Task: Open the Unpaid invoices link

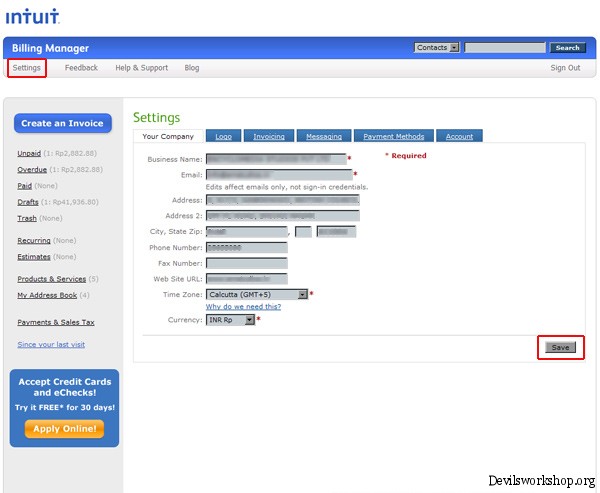Action: pos(29,153)
